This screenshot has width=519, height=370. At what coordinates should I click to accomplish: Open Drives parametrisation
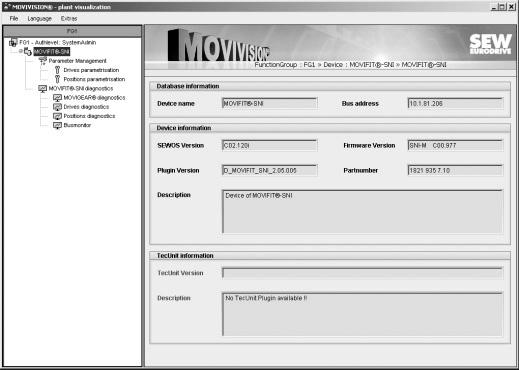point(91,70)
